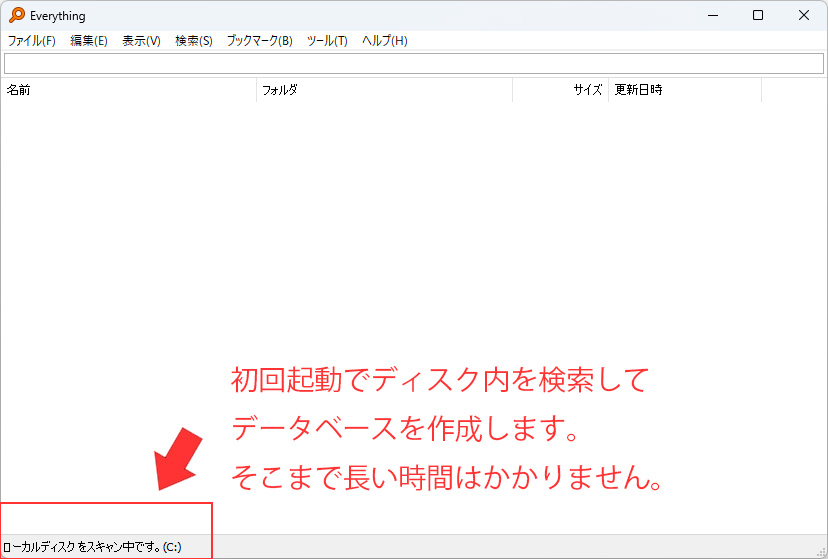This screenshot has height=559, width=828.
Task: Open the ツール(T) menu
Action: pyautogui.click(x=327, y=41)
